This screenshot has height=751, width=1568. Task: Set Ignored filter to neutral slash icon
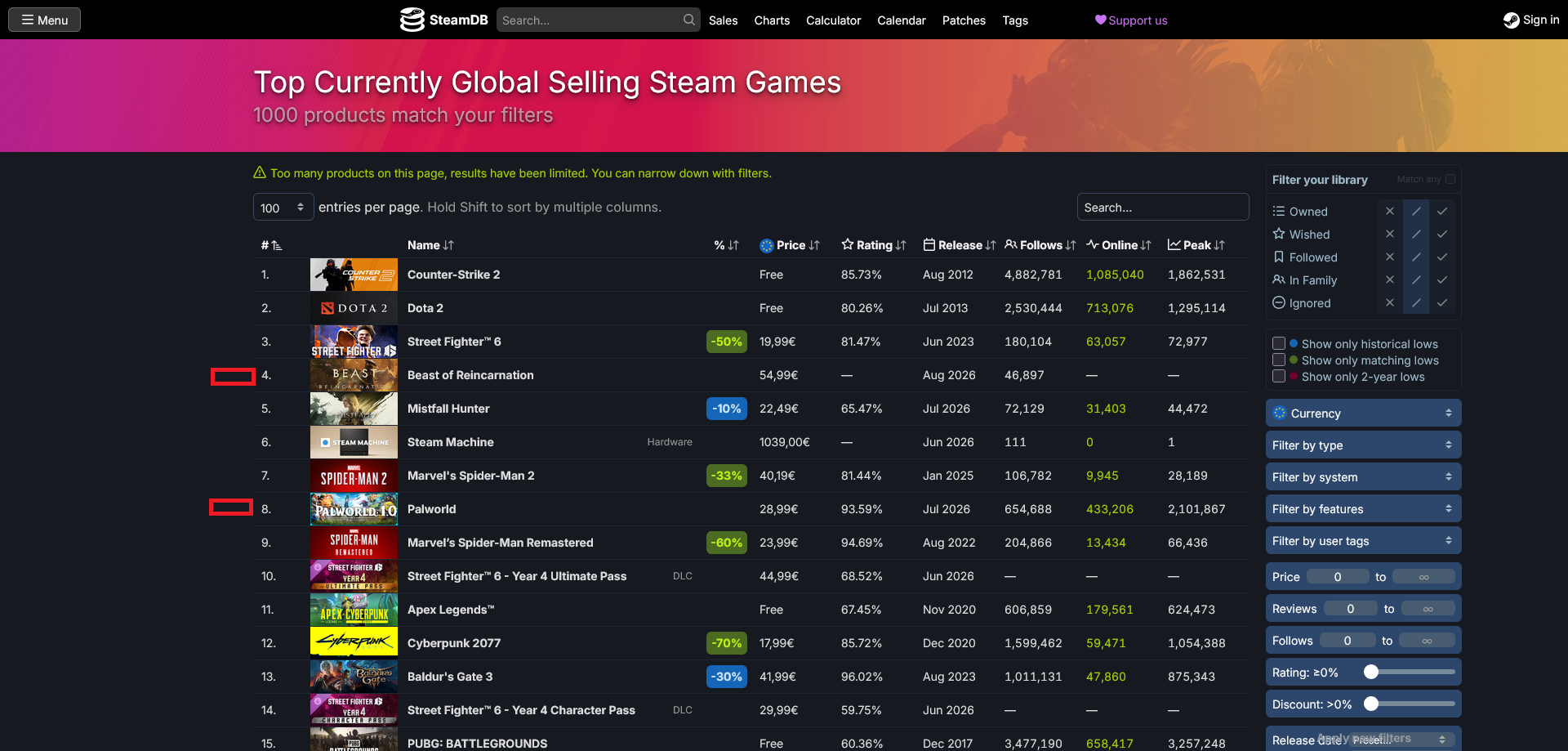[1416, 302]
